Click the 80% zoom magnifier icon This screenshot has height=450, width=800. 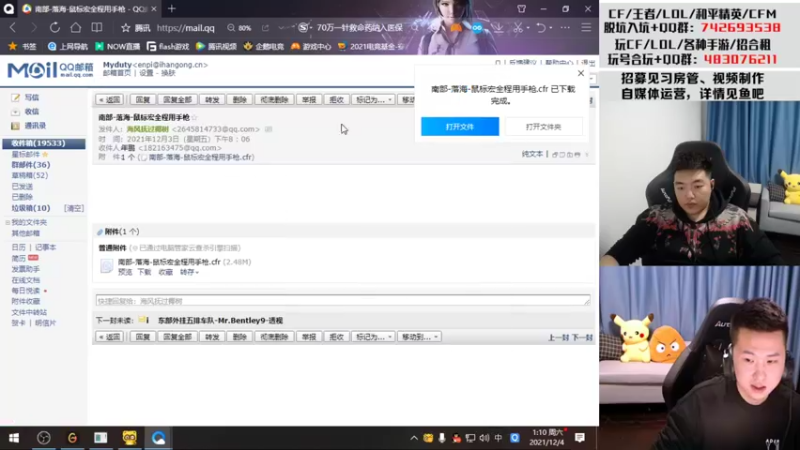tap(231, 28)
